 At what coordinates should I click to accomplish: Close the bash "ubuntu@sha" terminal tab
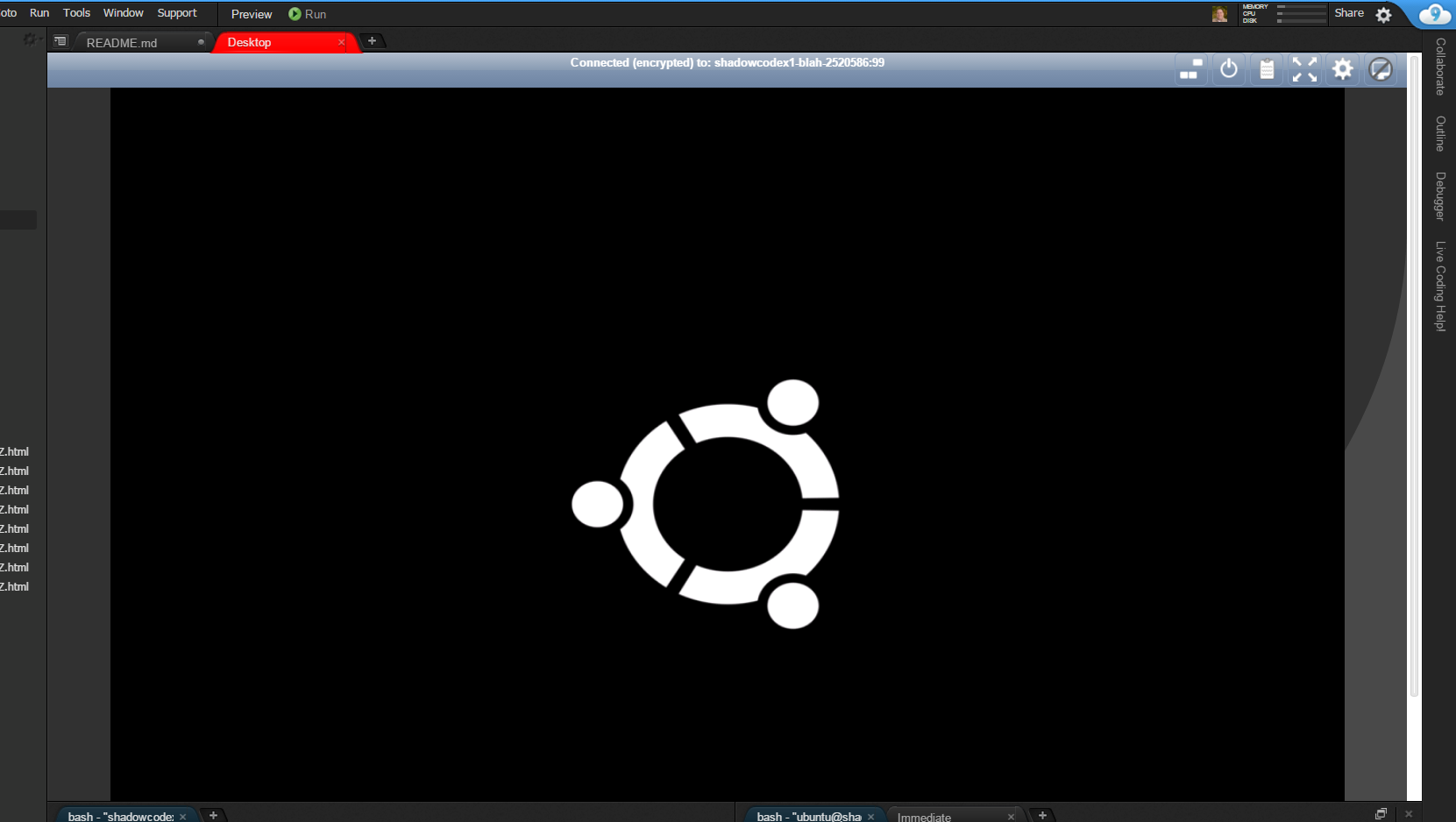(x=870, y=817)
